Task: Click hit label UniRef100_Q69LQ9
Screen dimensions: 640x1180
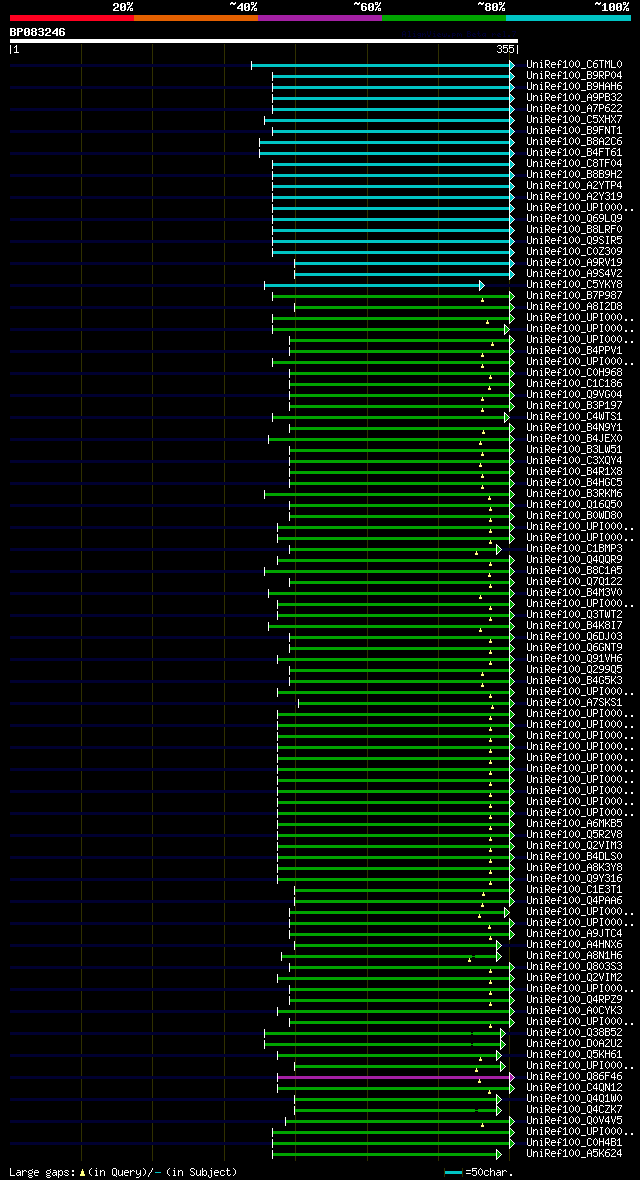Action: click(574, 218)
